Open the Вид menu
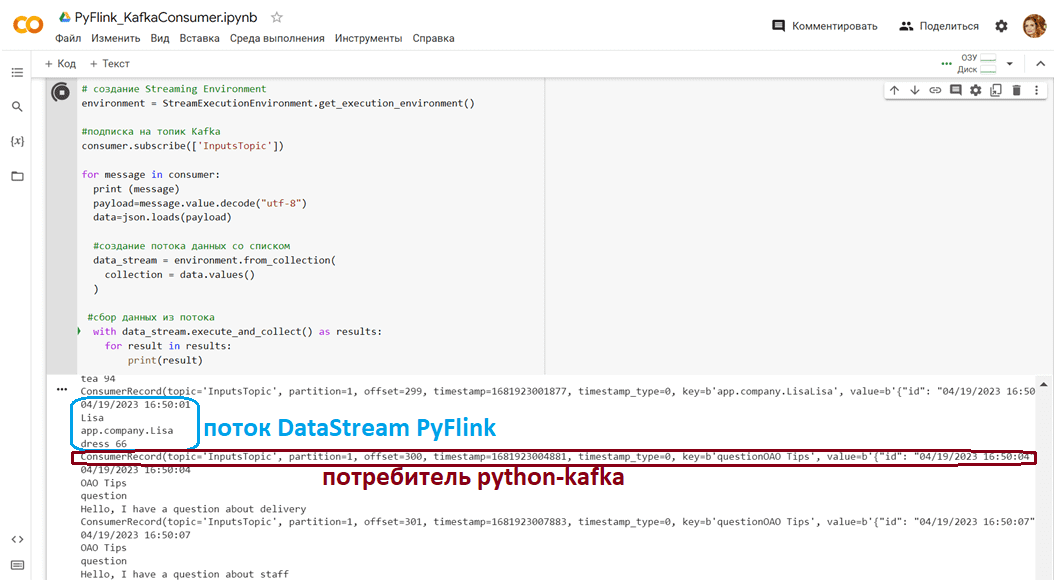This screenshot has width=1056, height=582. pos(160,38)
